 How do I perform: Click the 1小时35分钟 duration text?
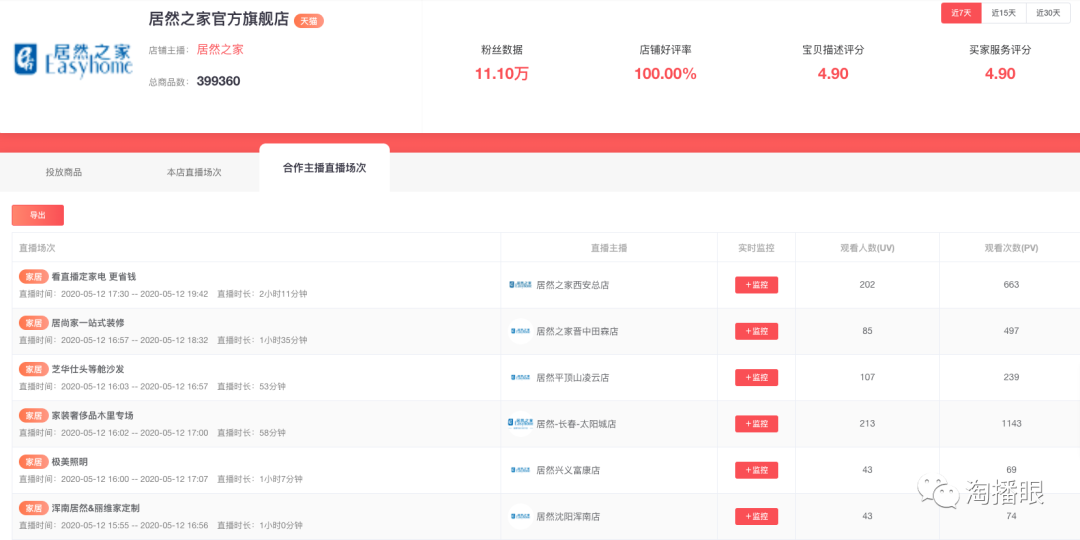(283, 340)
